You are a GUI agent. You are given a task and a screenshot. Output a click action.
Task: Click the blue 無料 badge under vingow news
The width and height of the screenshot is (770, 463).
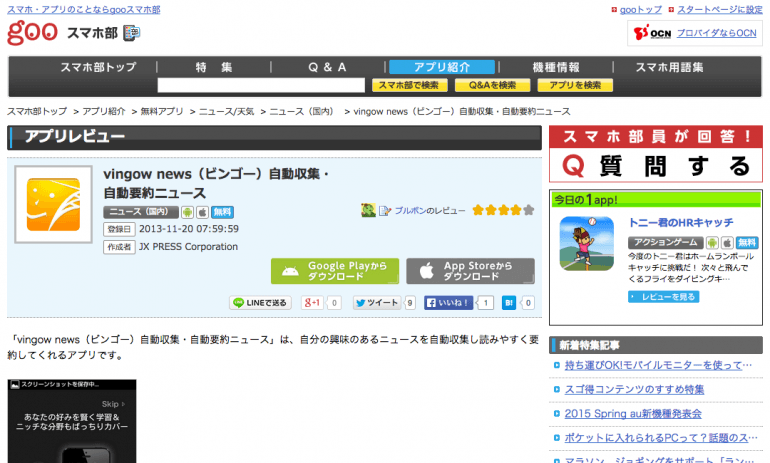(x=222, y=212)
